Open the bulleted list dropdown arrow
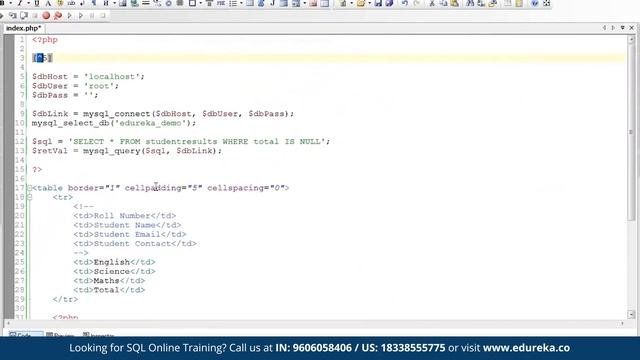The height and width of the screenshot is (360, 640). [241, 3]
